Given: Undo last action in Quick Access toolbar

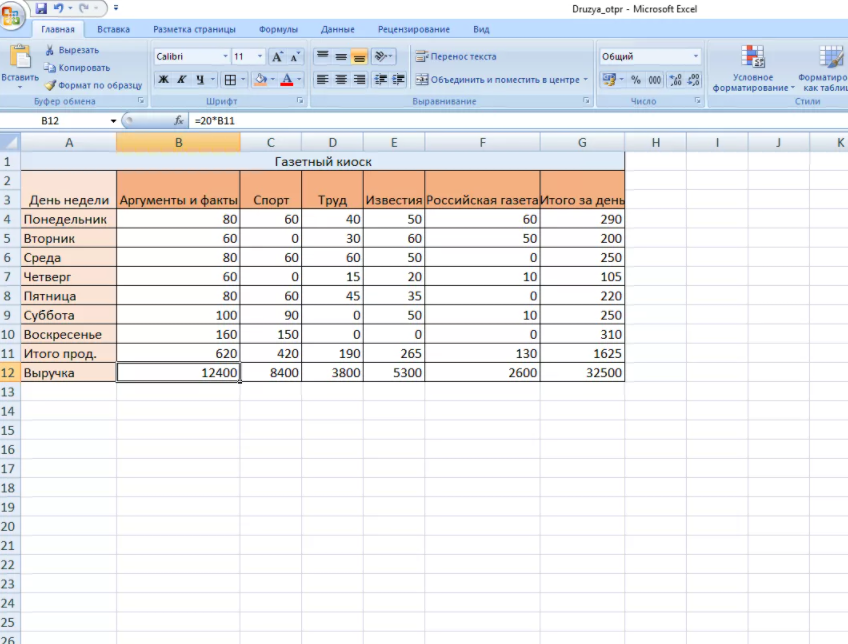Looking at the screenshot, I should pyautogui.click(x=58, y=8).
